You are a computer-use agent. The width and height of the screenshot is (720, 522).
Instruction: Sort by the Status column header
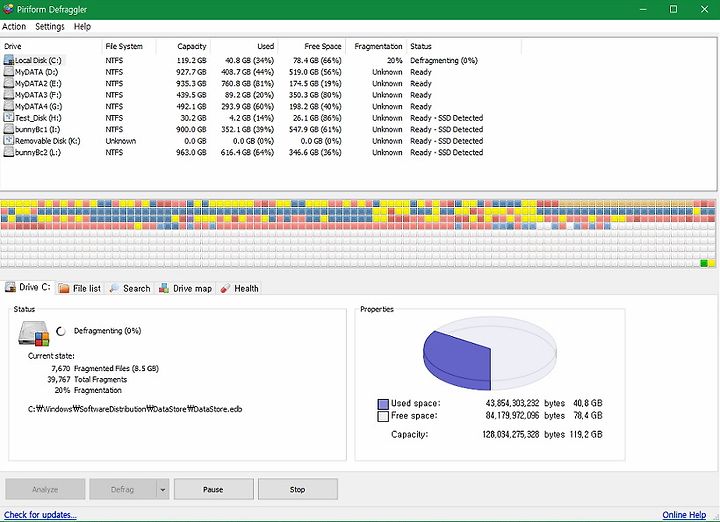[x=464, y=46]
